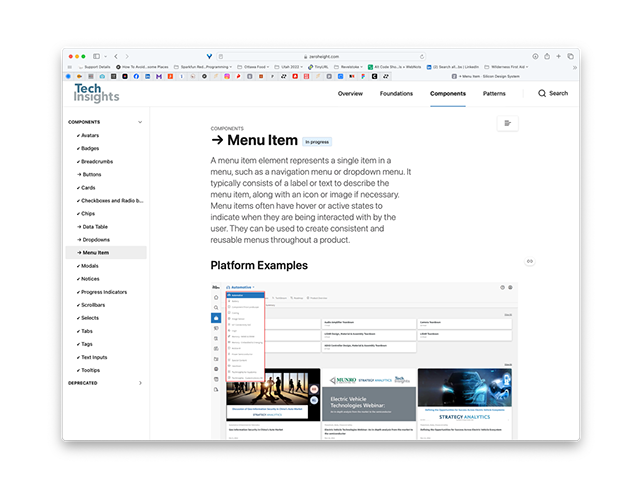Screen dimensions: 640x500
Task: Open a new tab with plus icon
Action: coord(558,56)
